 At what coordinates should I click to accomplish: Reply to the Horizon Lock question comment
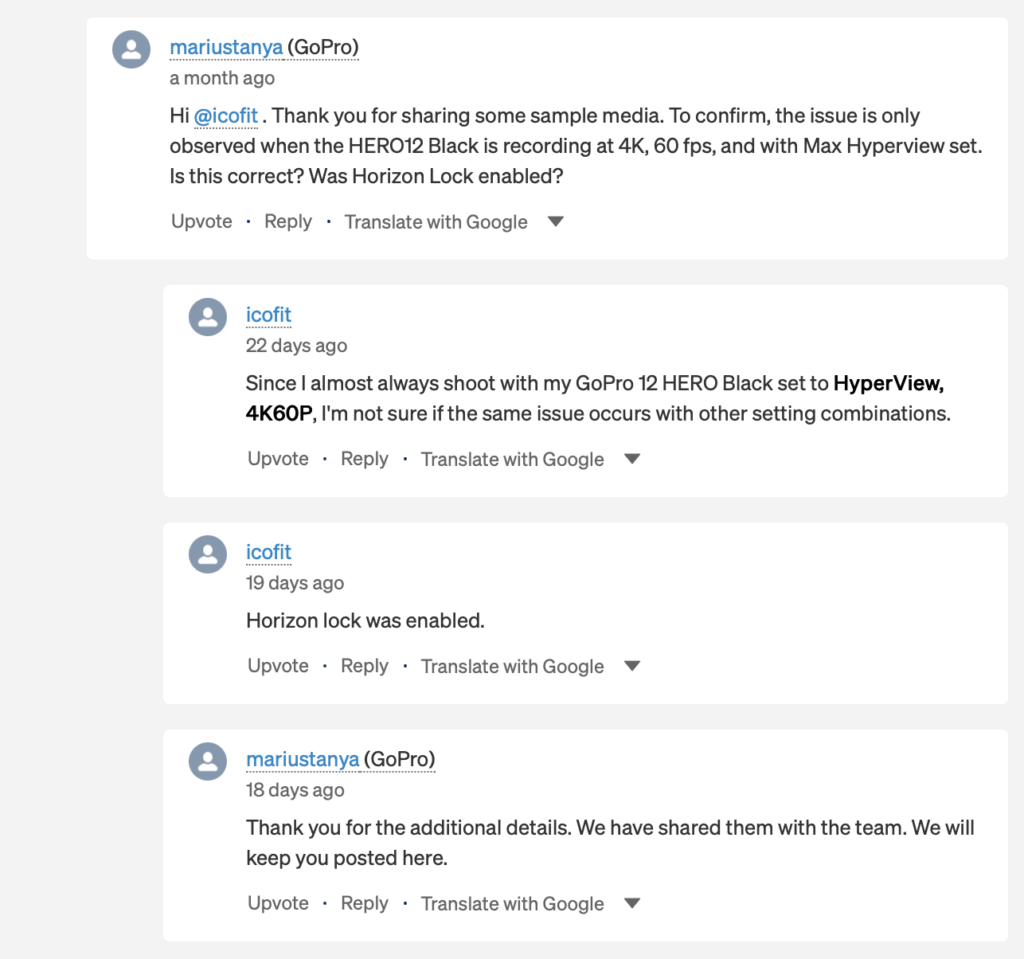[288, 221]
